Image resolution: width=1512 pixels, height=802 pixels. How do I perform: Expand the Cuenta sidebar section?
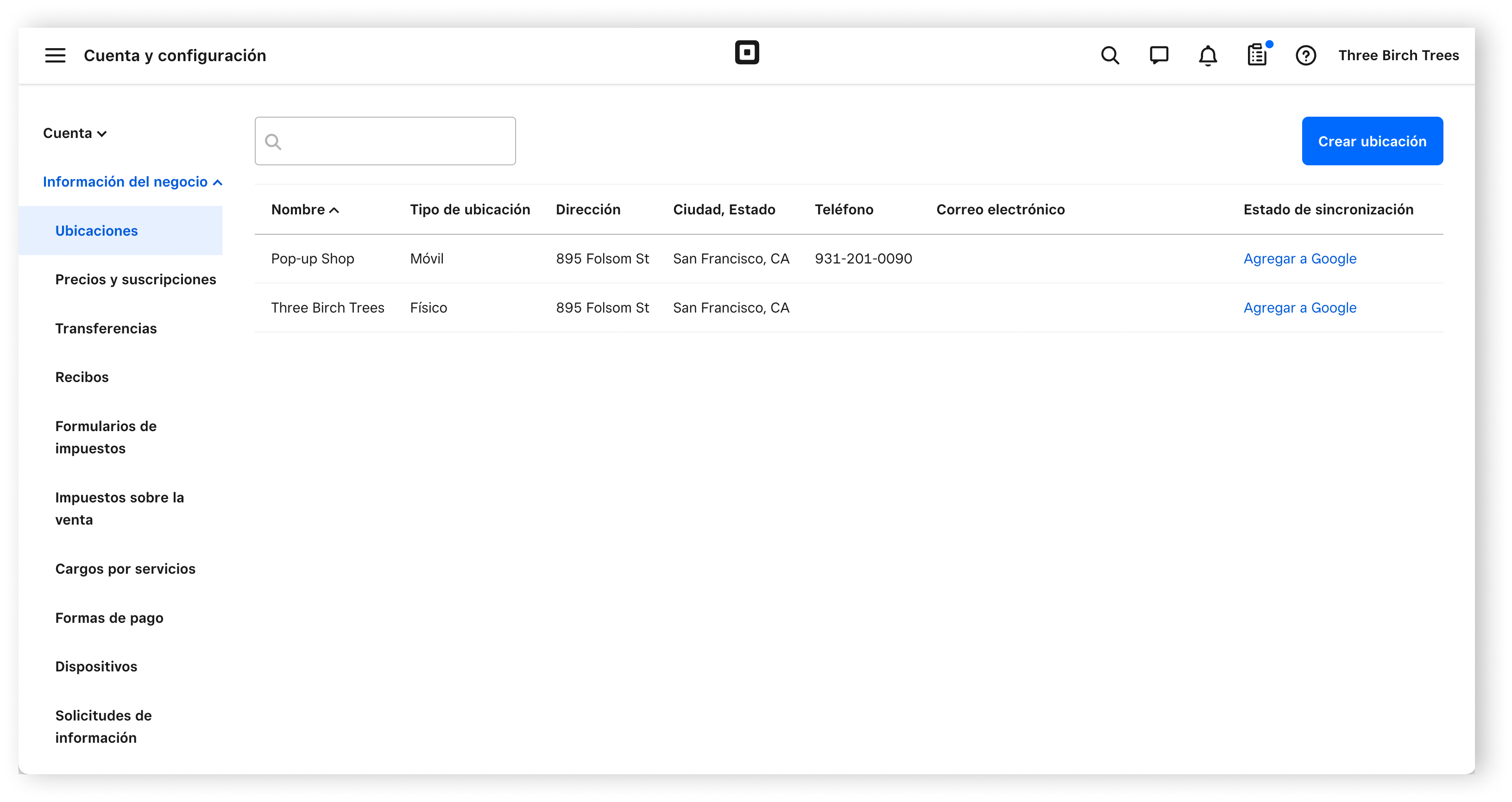[x=75, y=133]
